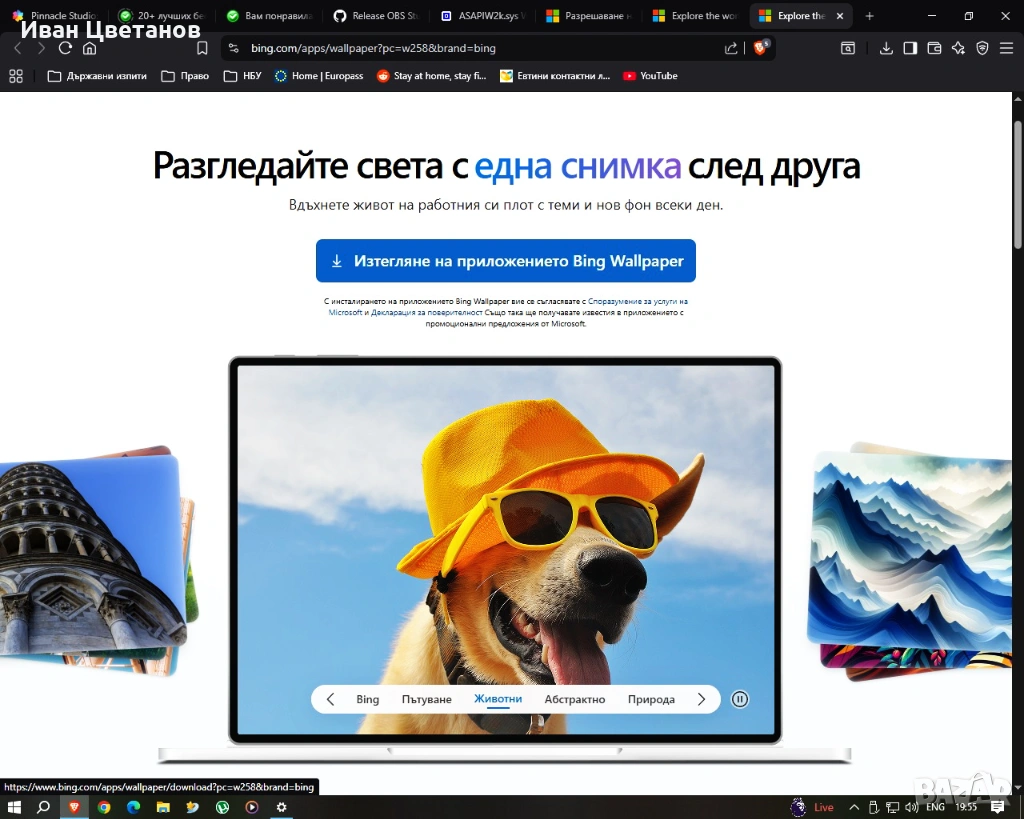
Task: Switch to the ASAPIW2k.sys tab
Action: pos(483,16)
